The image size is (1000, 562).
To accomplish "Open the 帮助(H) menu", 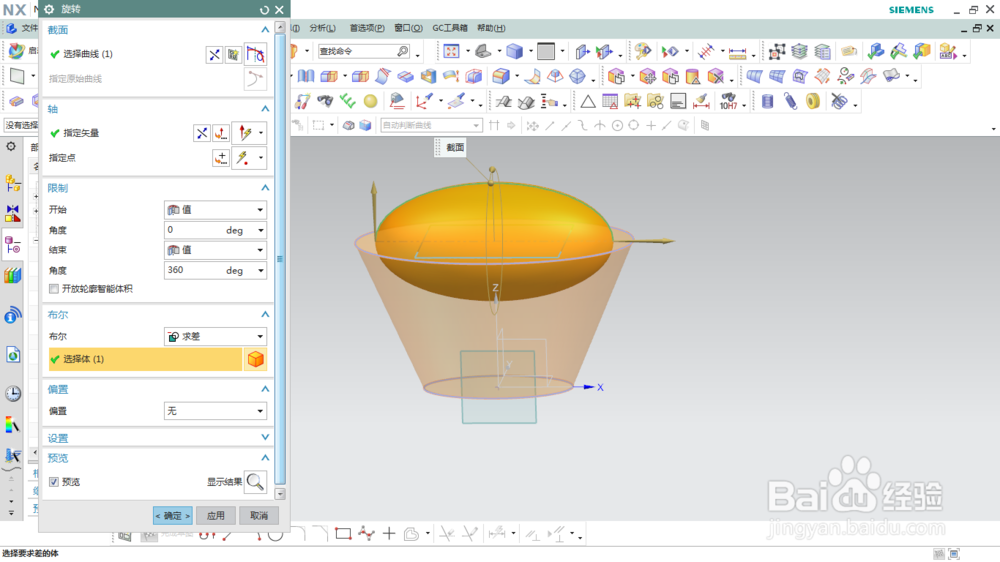I will pos(491,28).
